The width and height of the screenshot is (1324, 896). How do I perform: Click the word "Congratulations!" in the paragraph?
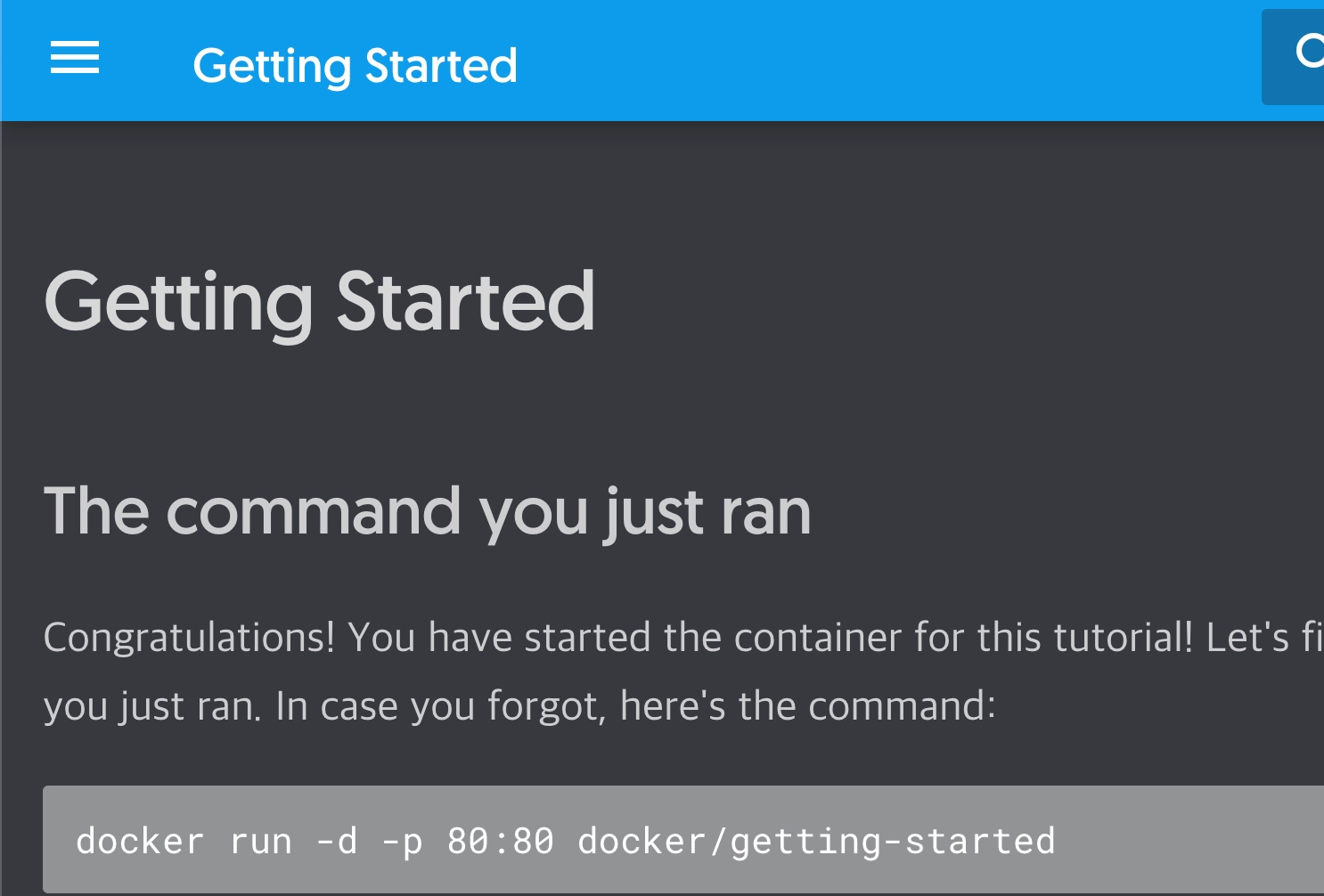click(x=189, y=638)
